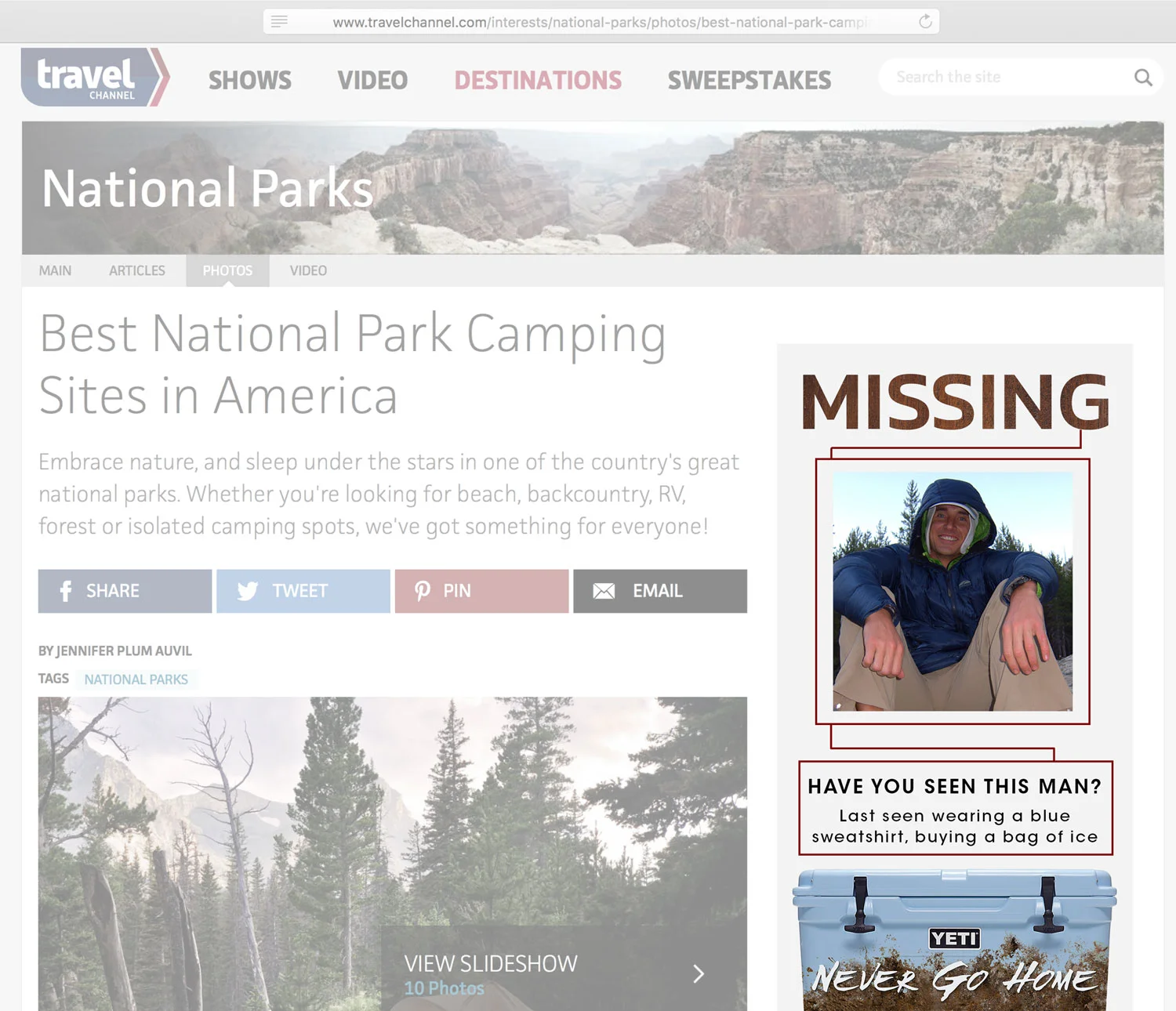1176x1011 pixels.
Task: Open the Shows menu
Action: [x=250, y=80]
